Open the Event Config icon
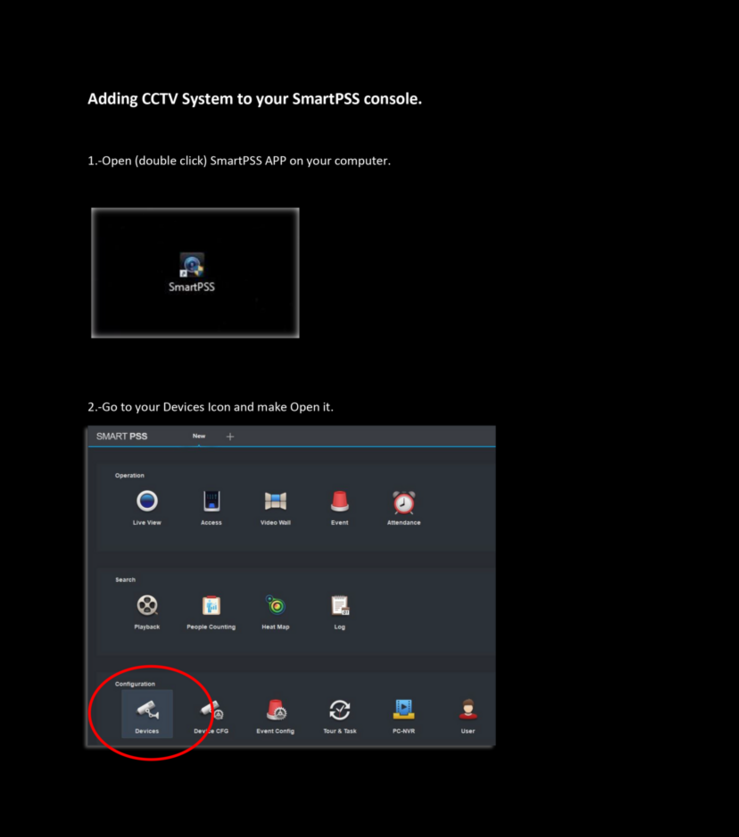 coord(276,710)
